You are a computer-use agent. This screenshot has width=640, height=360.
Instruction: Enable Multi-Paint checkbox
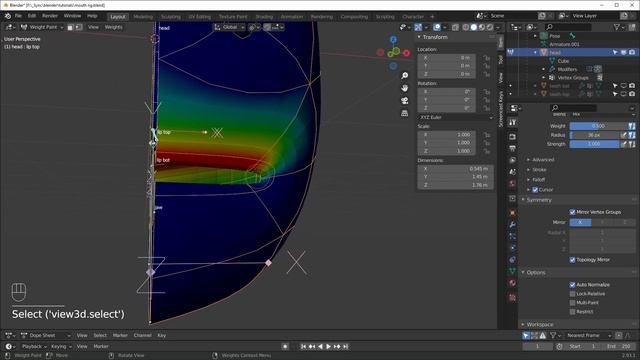(572, 303)
